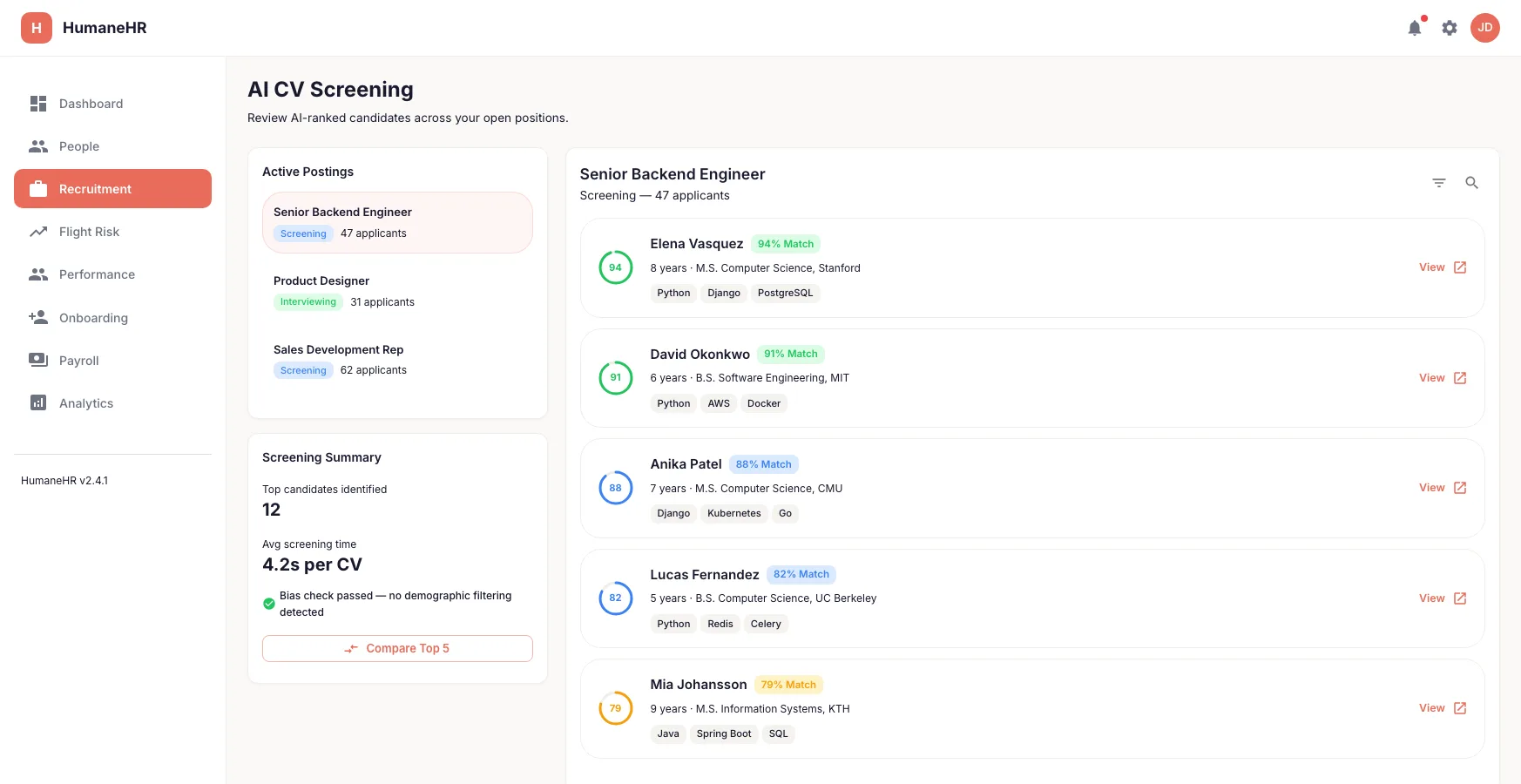Viewport: 1521px width, 784px height.
Task: View Lucas Fernandez's profile
Action: pyautogui.click(x=1443, y=598)
